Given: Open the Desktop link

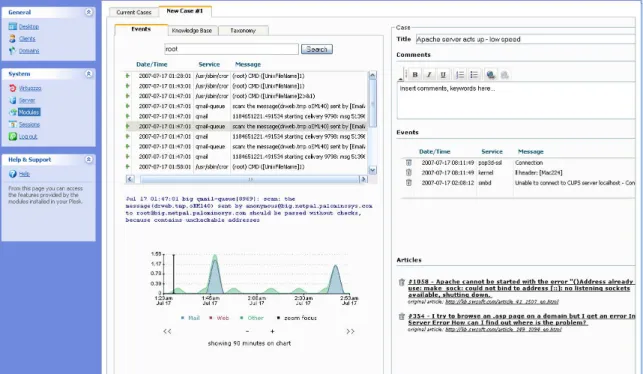Looking at the screenshot, I should (x=29, y=27).
